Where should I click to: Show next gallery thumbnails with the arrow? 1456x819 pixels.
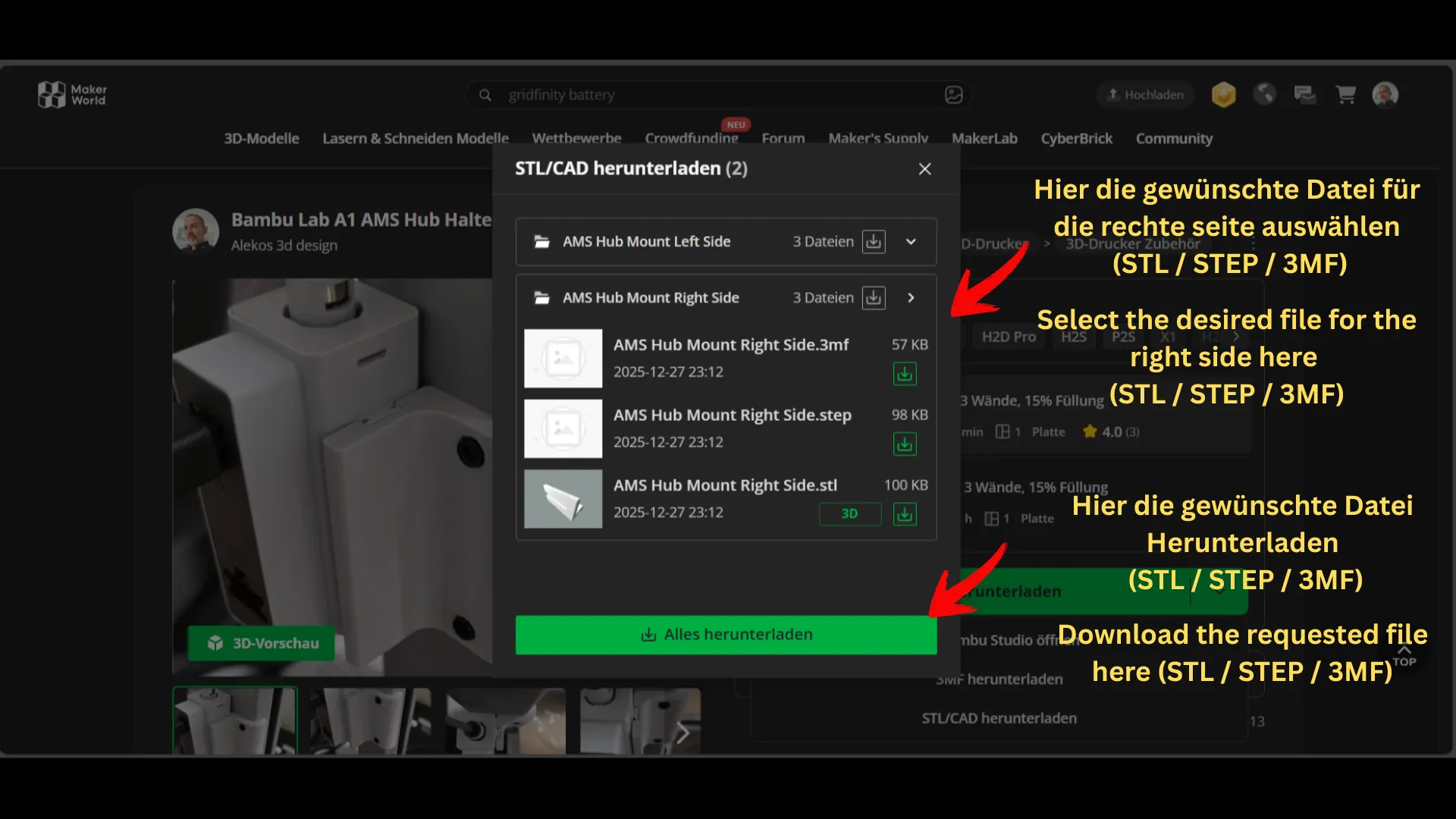coord(682,733)
